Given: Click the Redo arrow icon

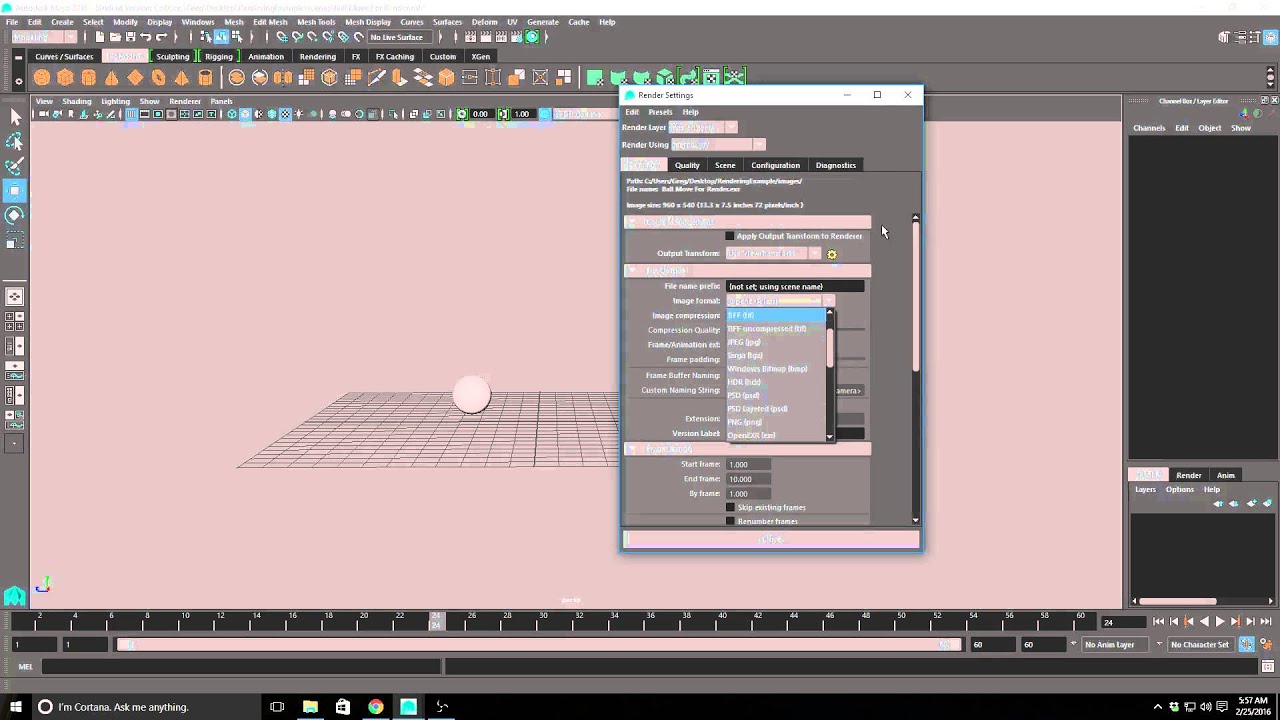Looking at the screenshot, I should pyautogui.click(x=162, y=37).
